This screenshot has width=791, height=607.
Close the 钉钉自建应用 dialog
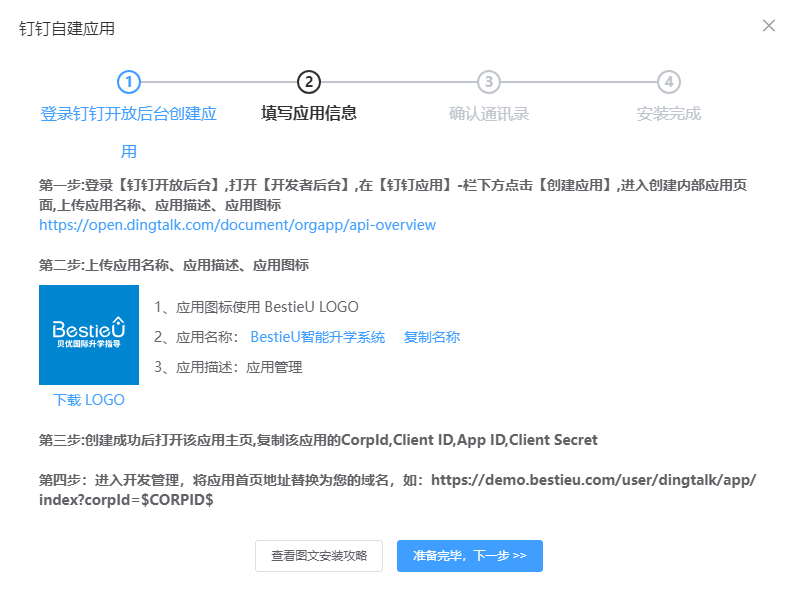click(768, 26)
